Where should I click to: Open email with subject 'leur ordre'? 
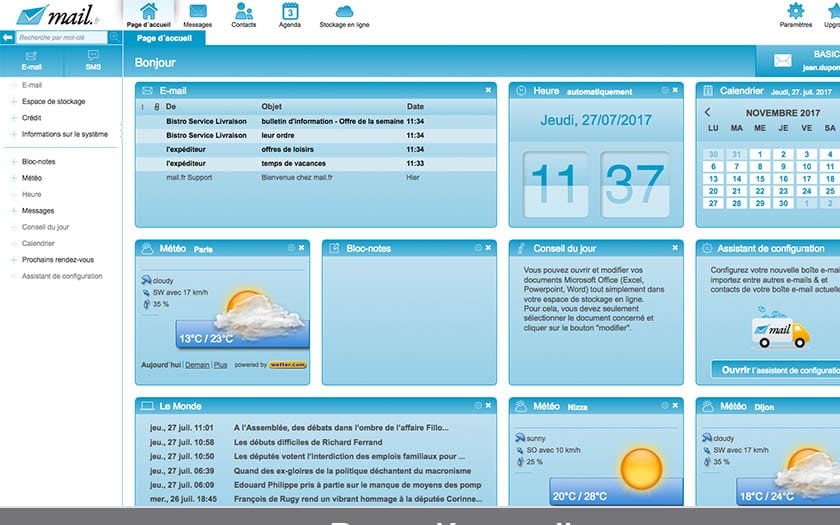pos(316,136)
